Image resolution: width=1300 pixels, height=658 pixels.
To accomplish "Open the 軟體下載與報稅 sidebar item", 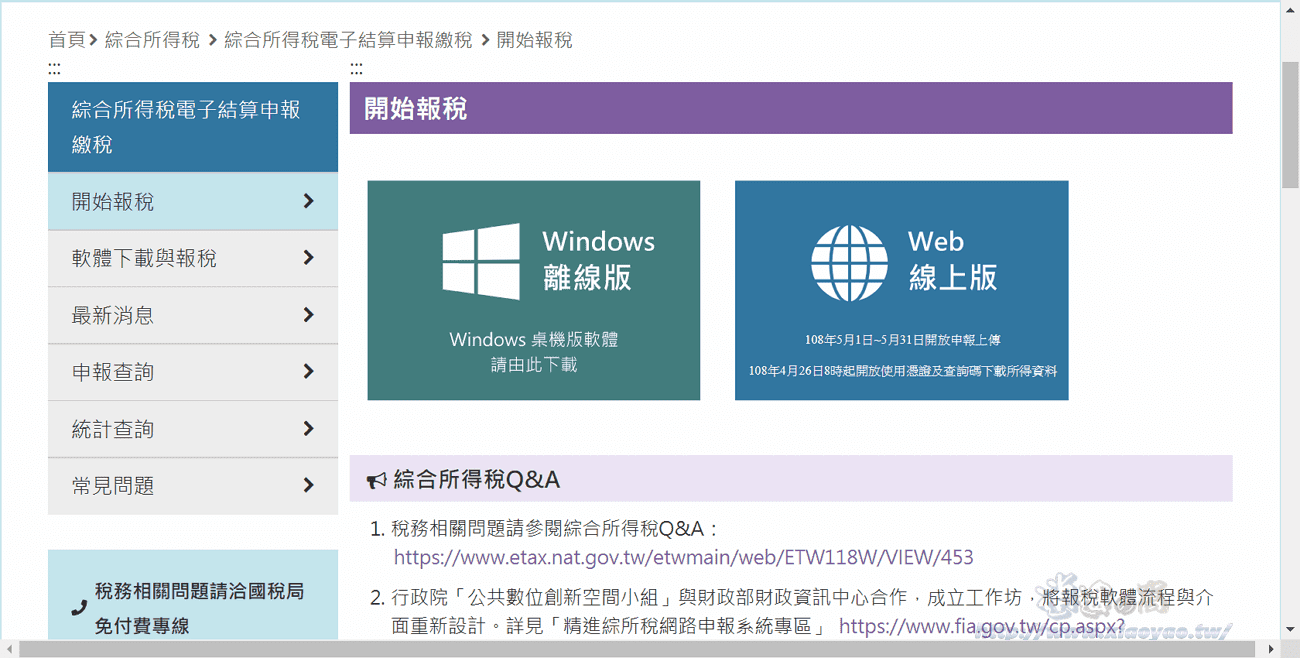I will (x=193, y=259).
